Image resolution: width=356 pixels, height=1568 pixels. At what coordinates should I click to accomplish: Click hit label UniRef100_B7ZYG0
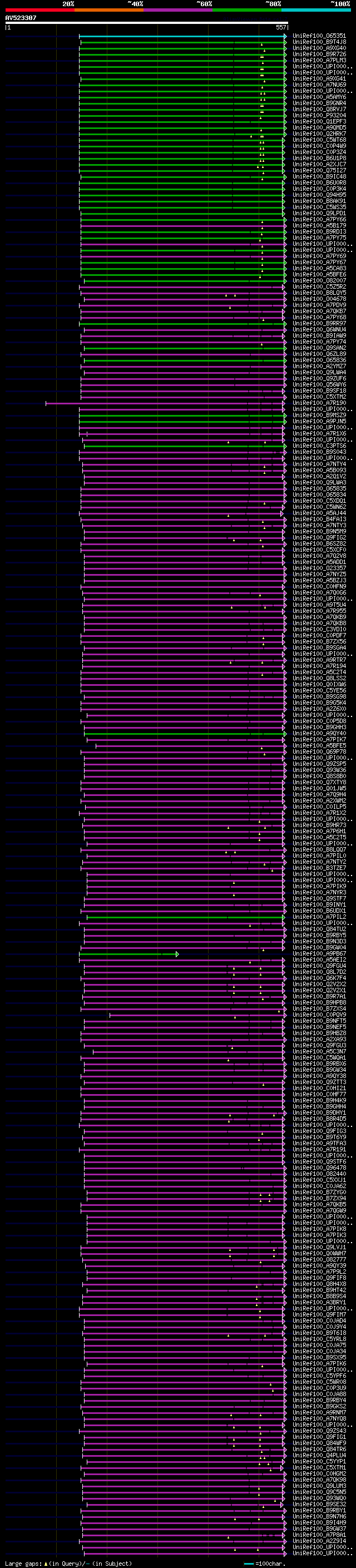pos(319,1192)
